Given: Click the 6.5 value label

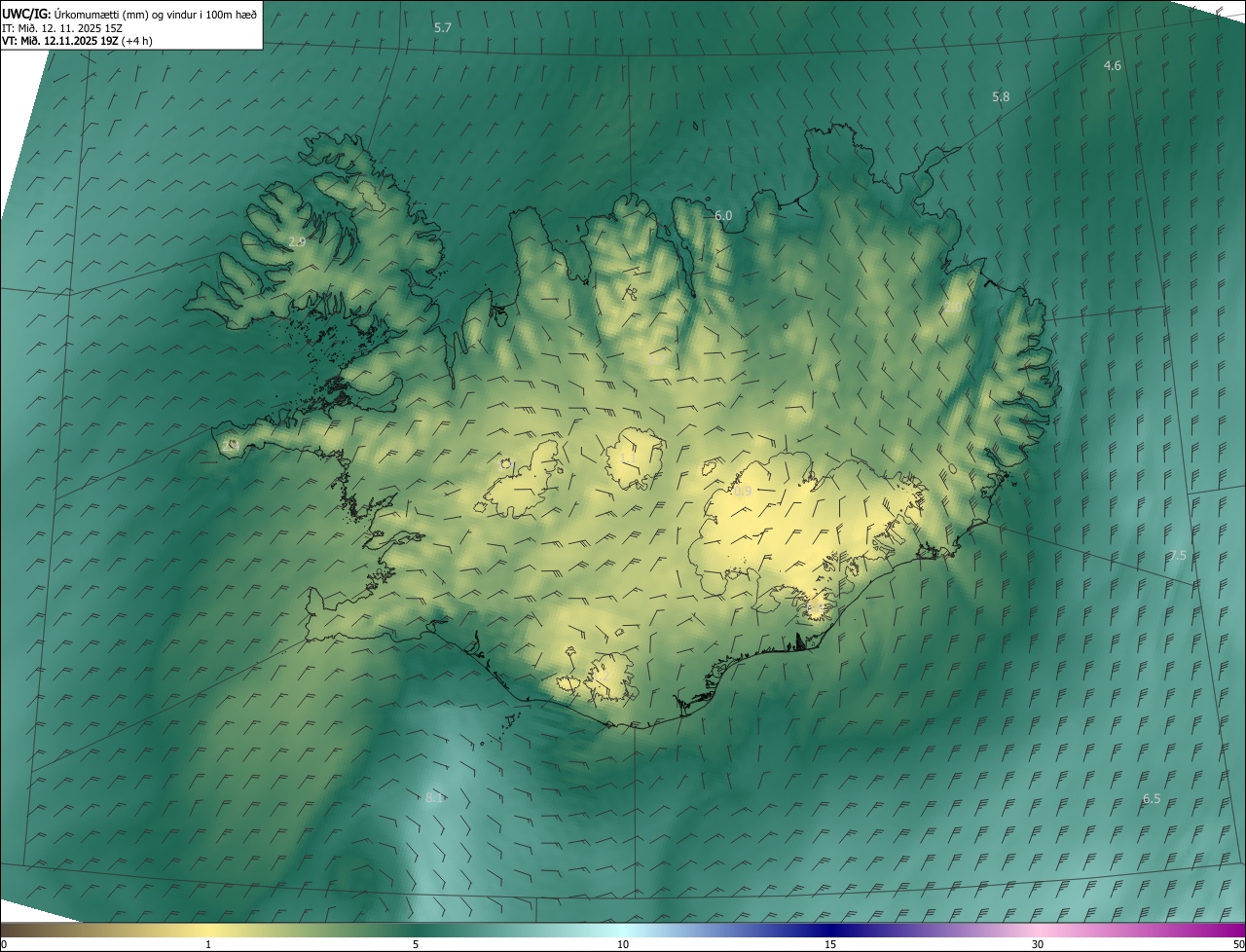Looking at the screenshot, I should coord(1152,798).
